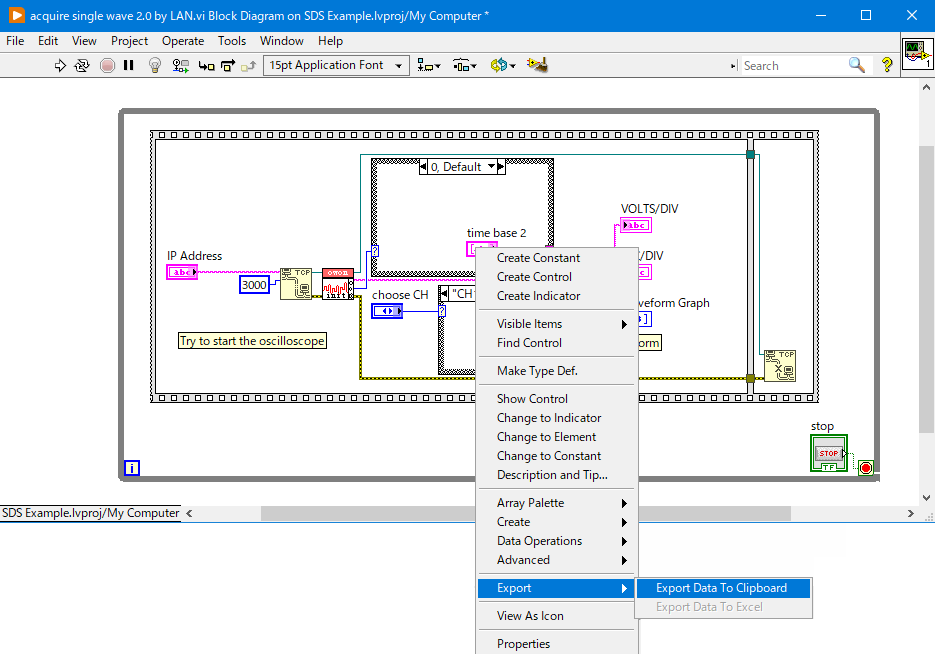Select the stop button terminal
935x654 pixels.
point(829,453)
